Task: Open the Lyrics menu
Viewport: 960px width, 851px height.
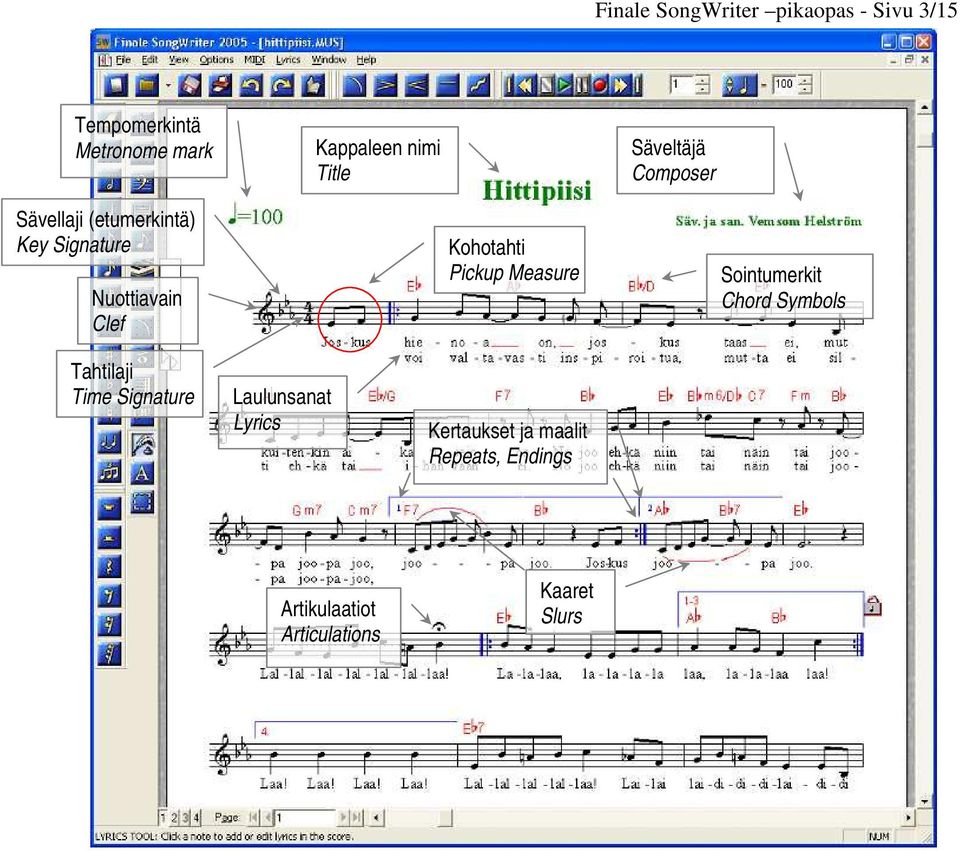Action: click(x=288, y=59)
